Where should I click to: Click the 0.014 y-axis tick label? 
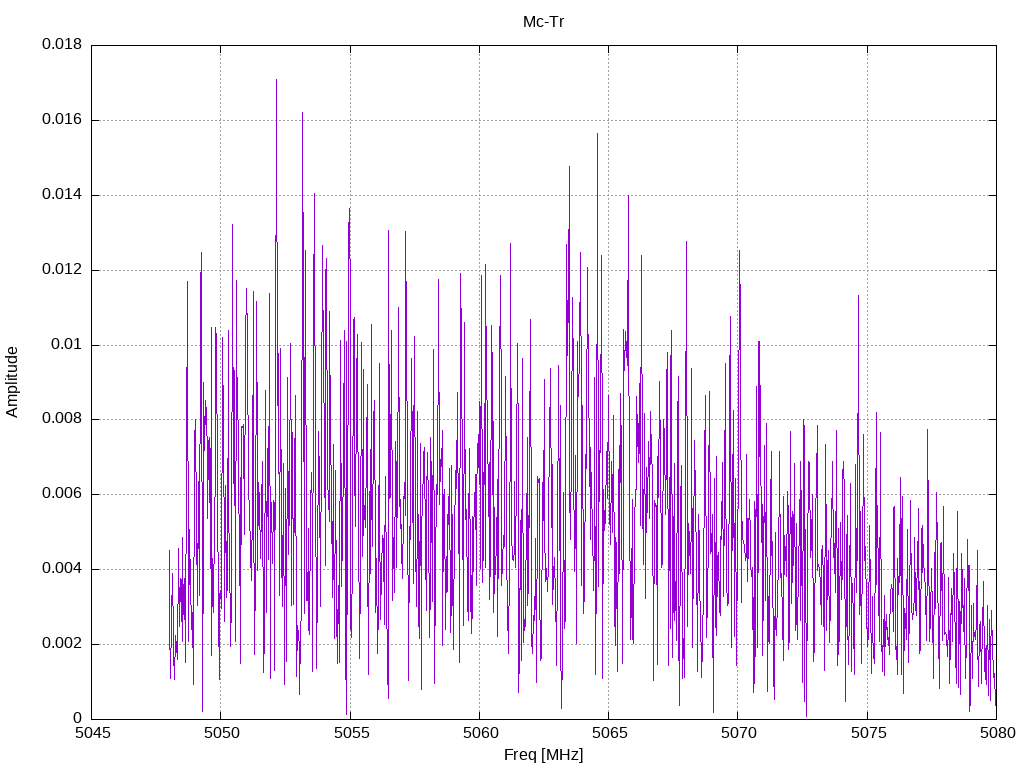pos(62,194)
